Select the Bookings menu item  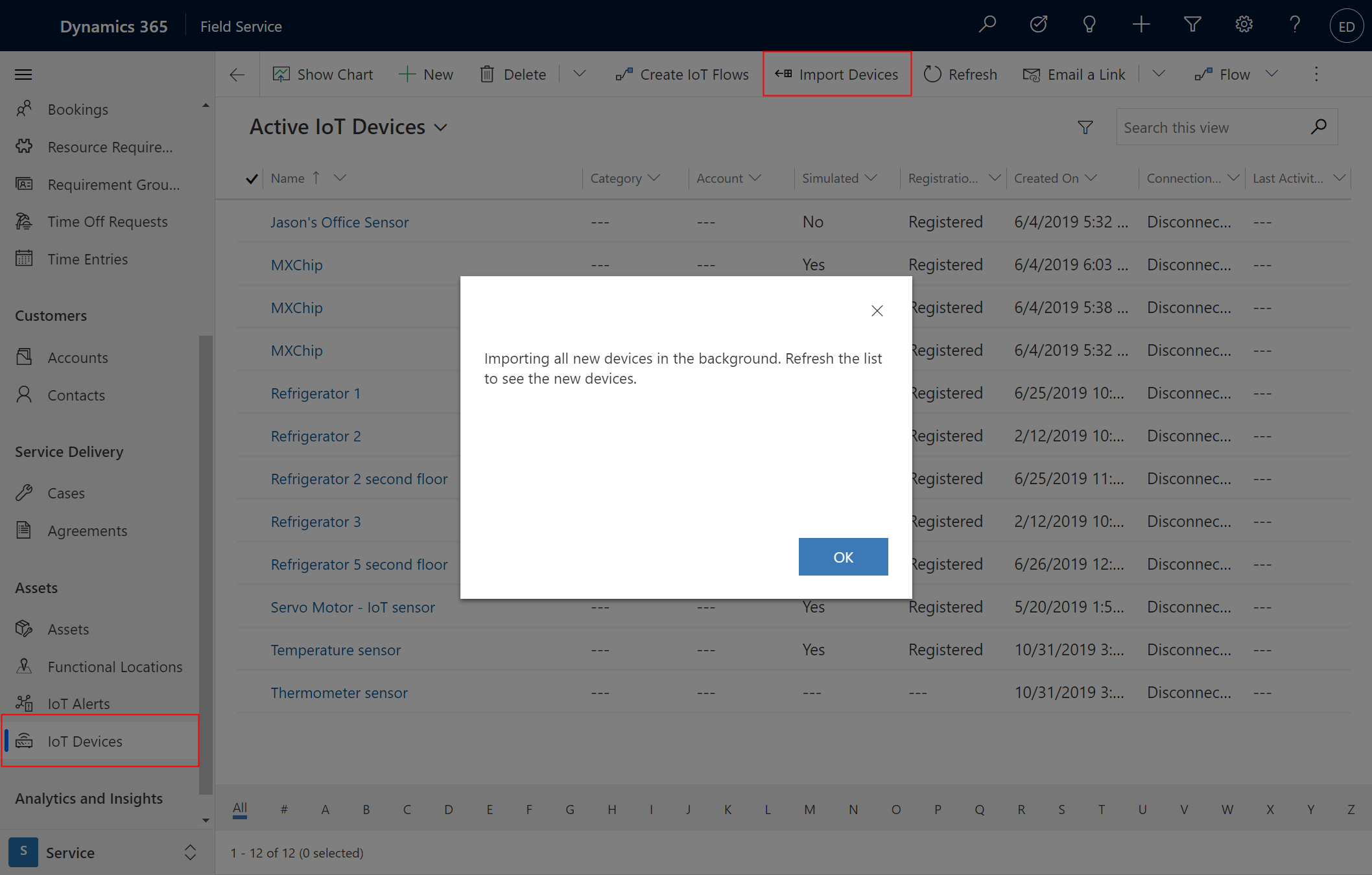click(78, 109)
